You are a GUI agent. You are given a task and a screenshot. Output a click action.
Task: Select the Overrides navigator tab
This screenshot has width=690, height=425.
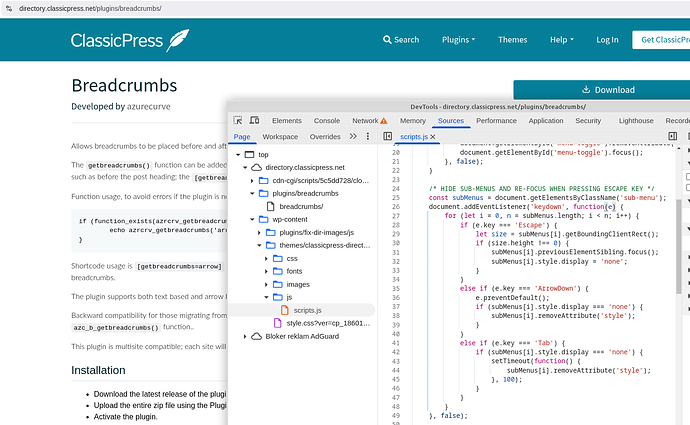coord(325,137)
